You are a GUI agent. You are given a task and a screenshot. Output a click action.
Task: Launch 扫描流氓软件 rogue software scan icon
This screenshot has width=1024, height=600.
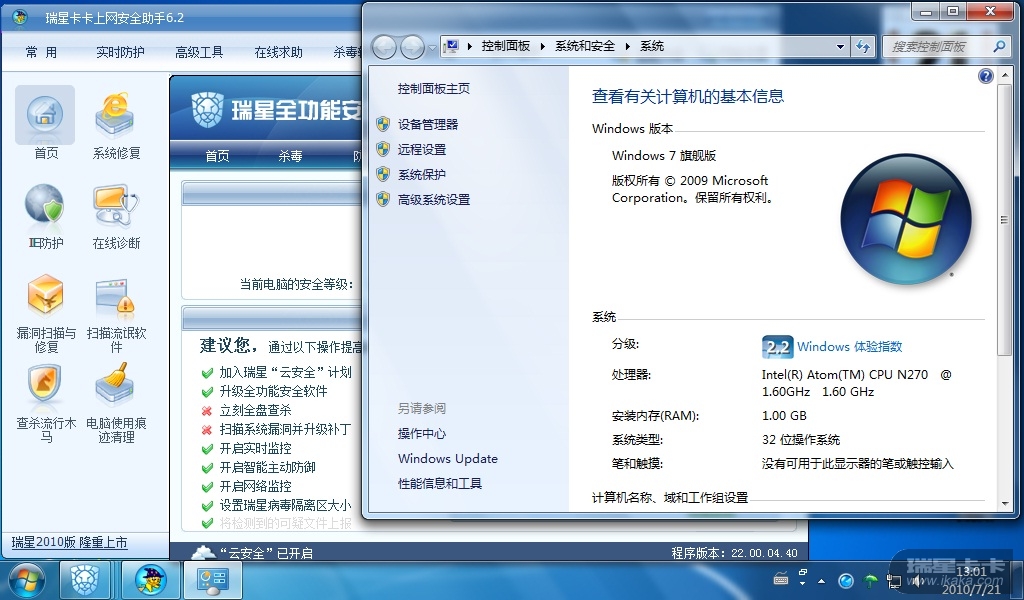[x=115, y=299]
